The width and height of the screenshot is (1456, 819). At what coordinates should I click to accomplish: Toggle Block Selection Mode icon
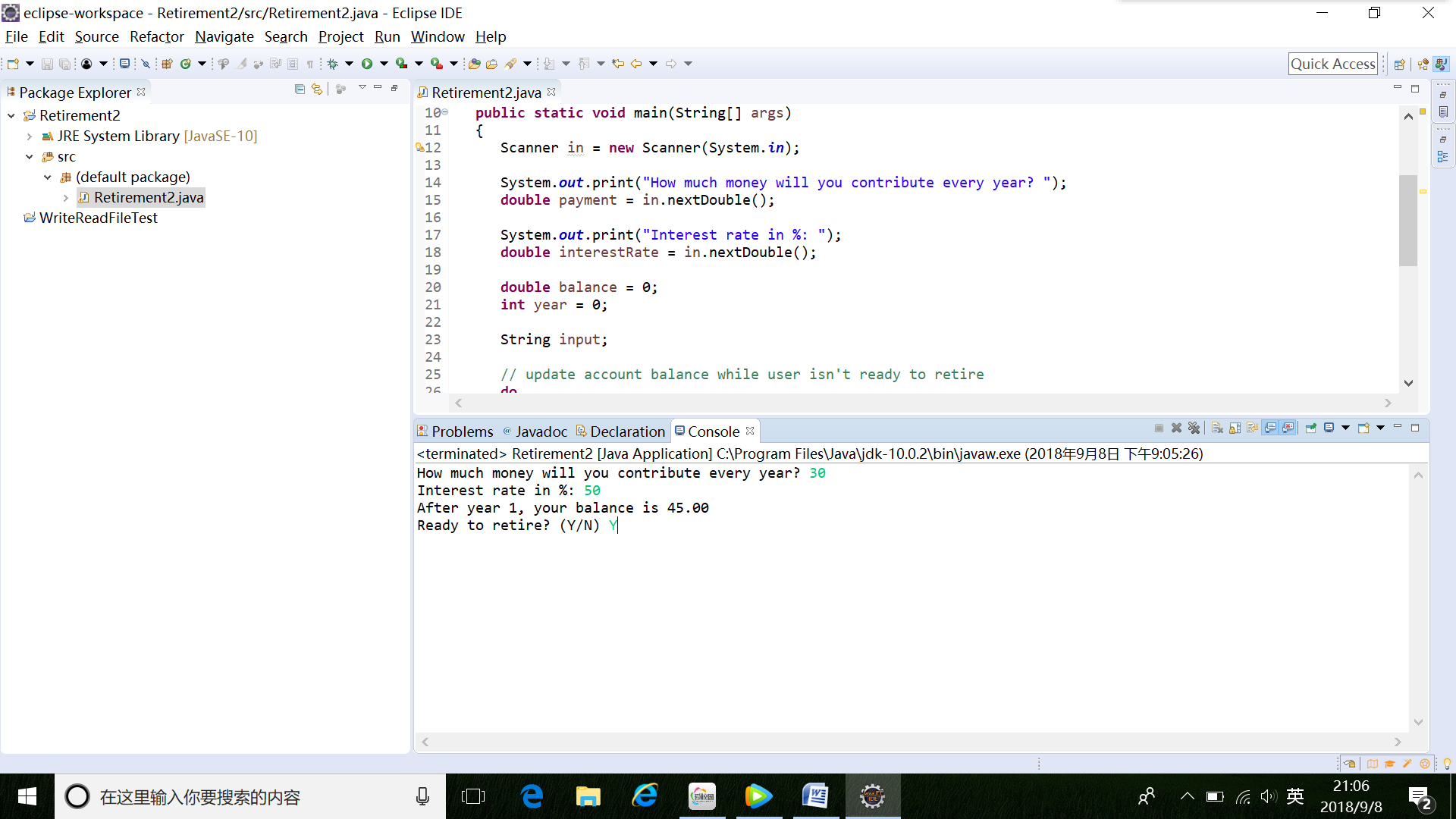pyautogui.click(x=293, y=64)
